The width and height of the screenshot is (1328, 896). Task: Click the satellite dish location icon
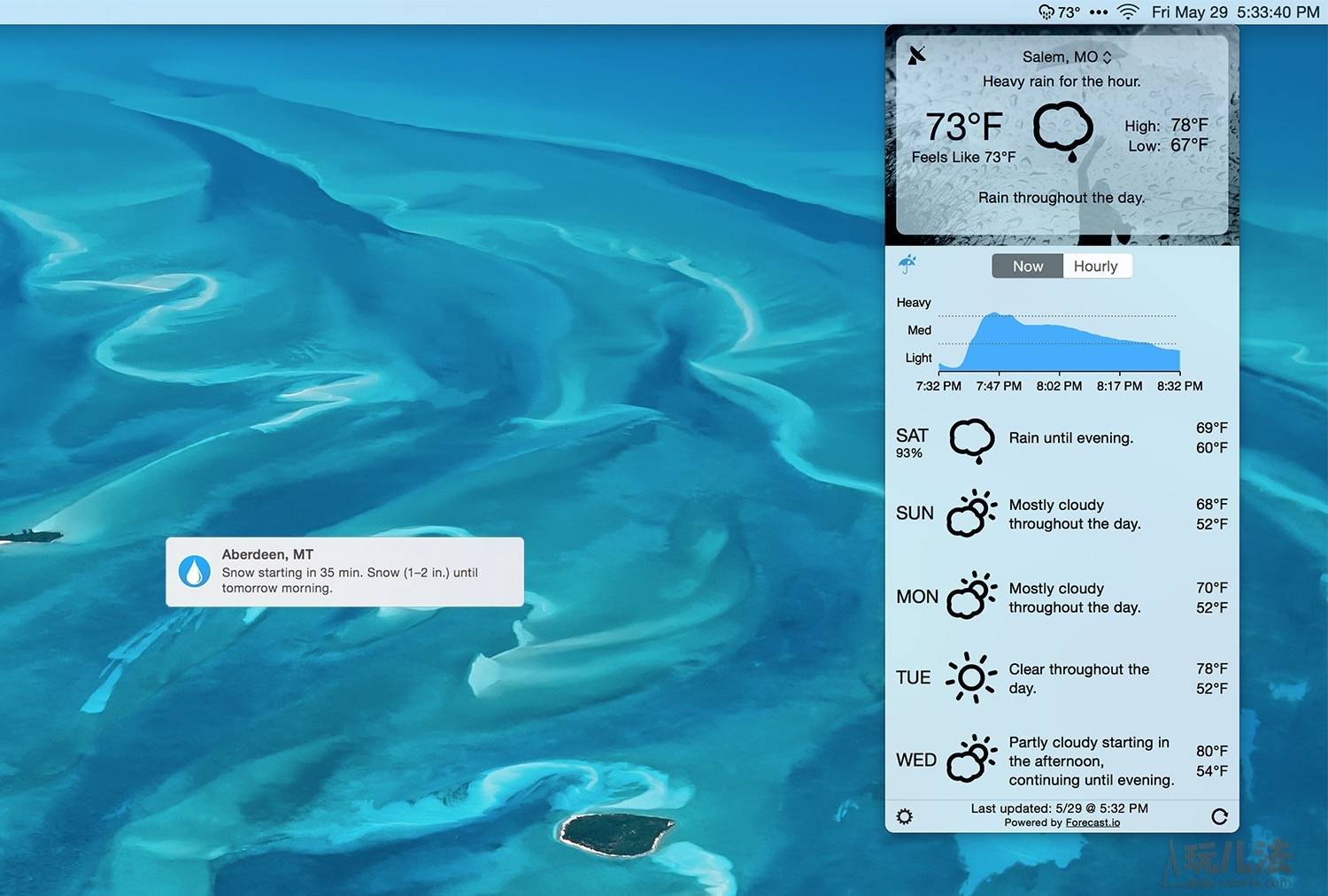click(917, 55)
